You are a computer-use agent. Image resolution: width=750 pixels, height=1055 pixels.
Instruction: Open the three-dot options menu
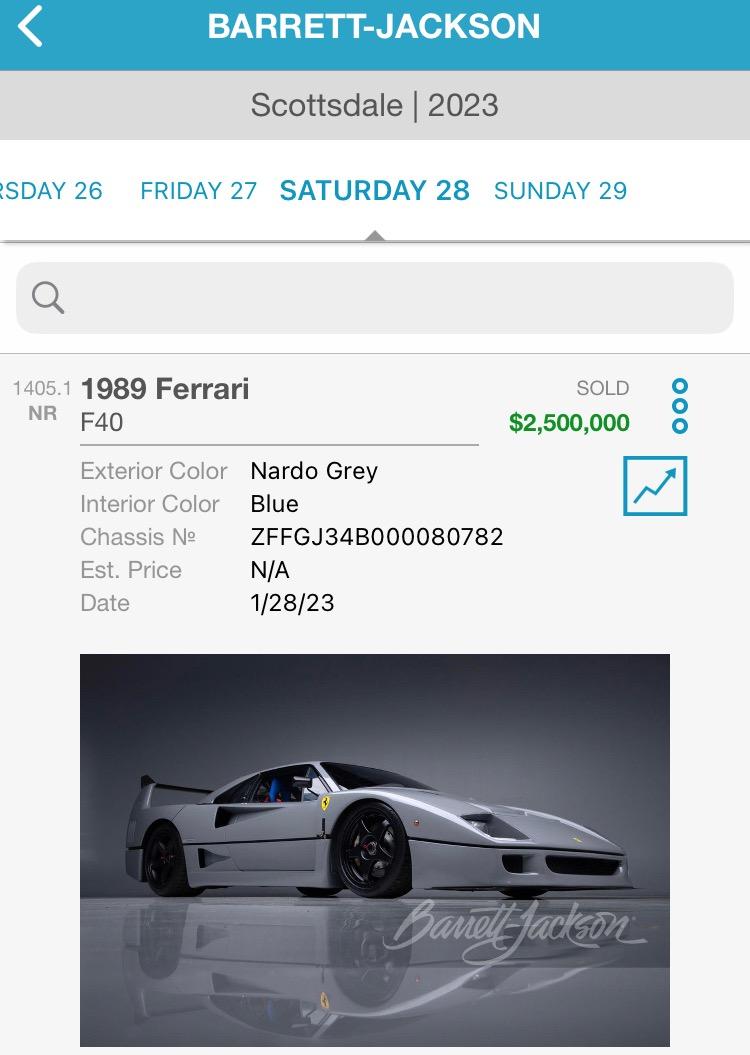[680, 405]
